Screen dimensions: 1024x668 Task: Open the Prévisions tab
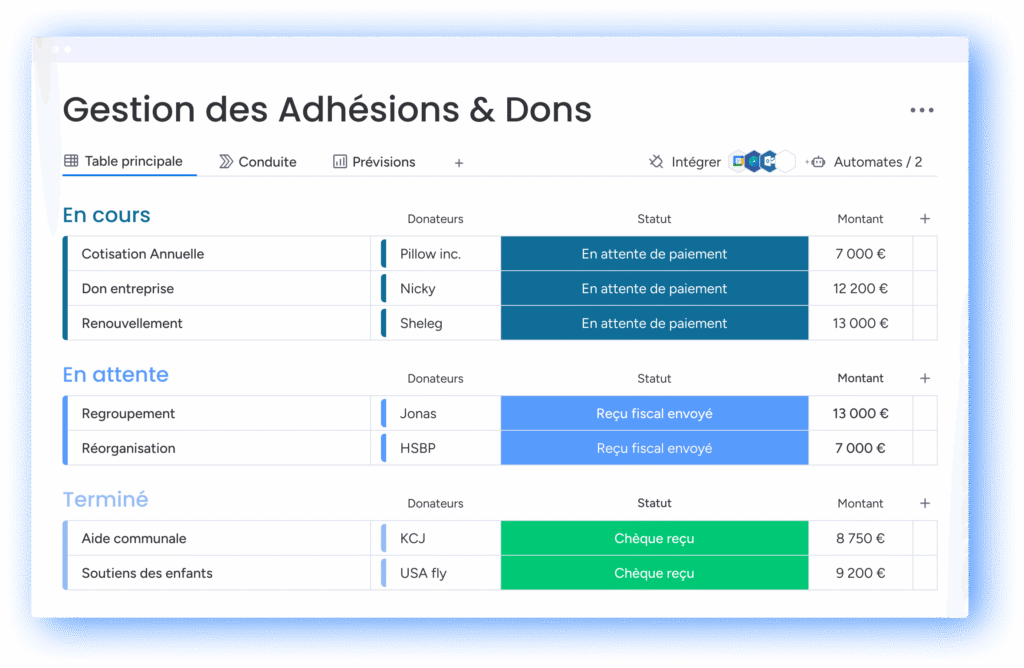point(374,161)
